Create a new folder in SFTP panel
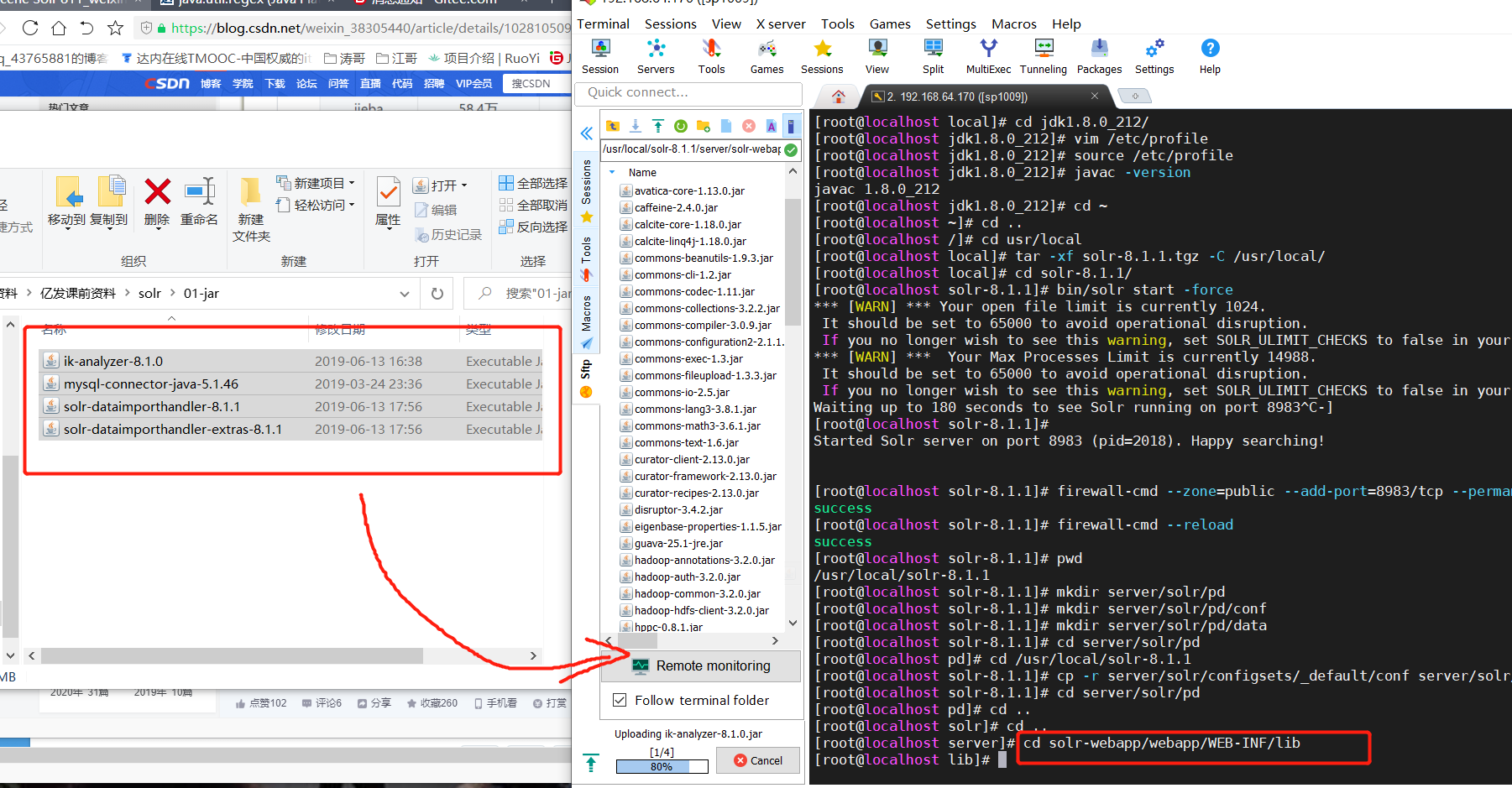Image resolution: width=1512 pixels, height=788 pixels. click(x=704, y=126)
